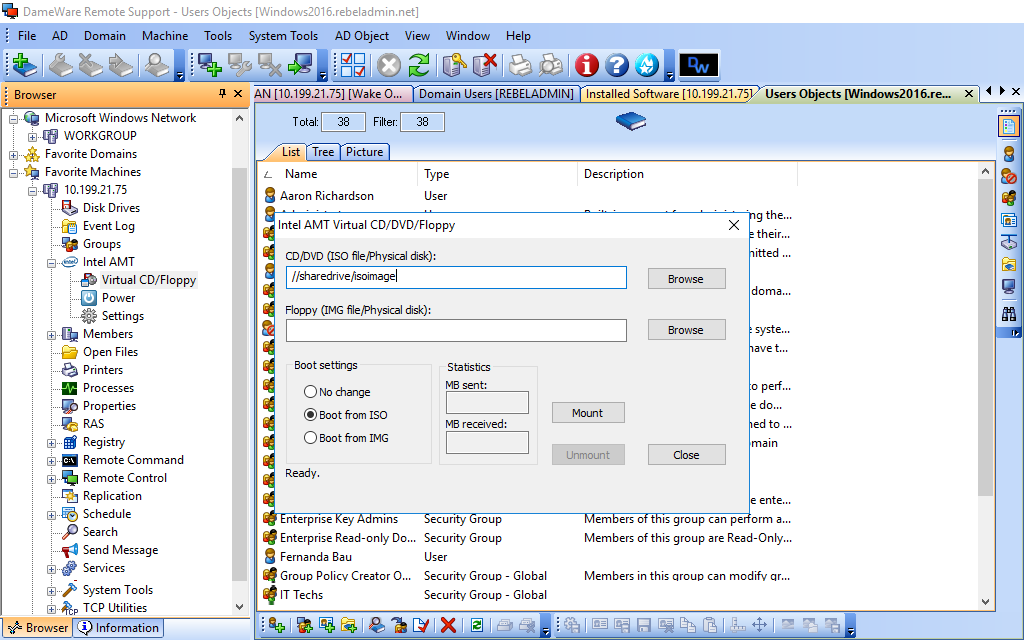This screenshot has height=640, width=1024.
Task: Open the printer icon on the toolbar
Action: (519, 65)
